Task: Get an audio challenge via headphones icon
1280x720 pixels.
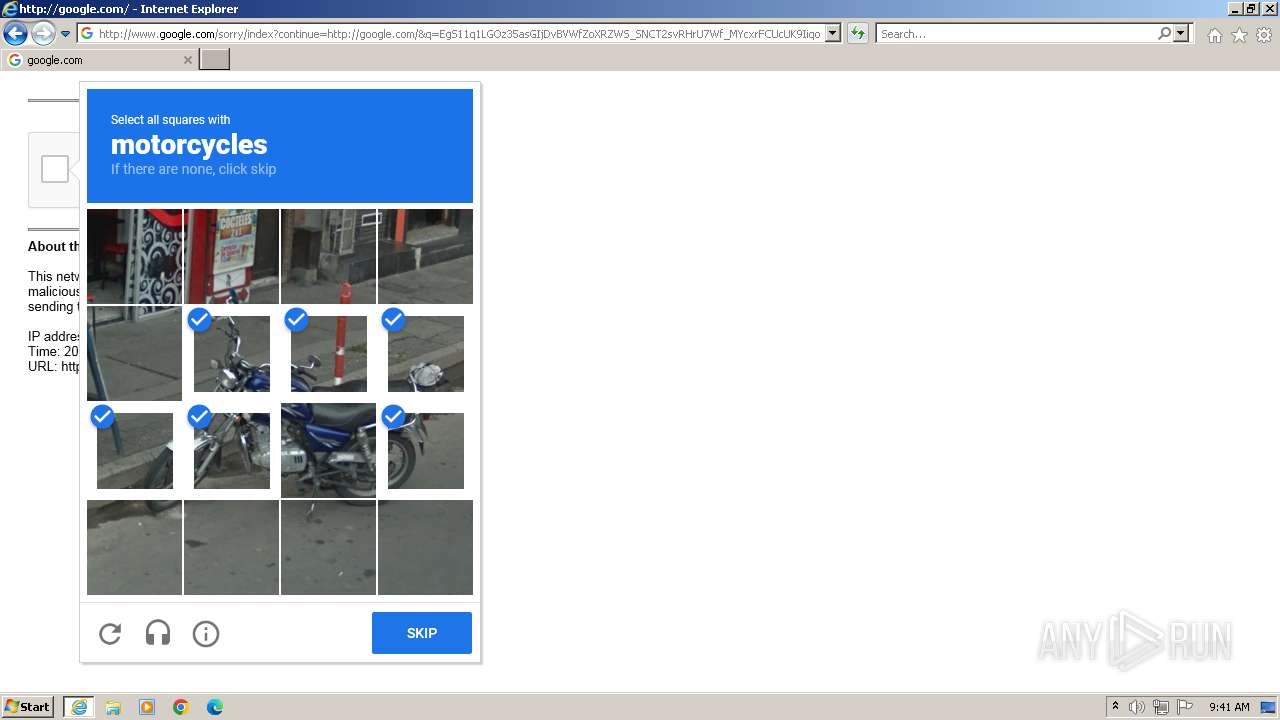Action: point(158,634)
